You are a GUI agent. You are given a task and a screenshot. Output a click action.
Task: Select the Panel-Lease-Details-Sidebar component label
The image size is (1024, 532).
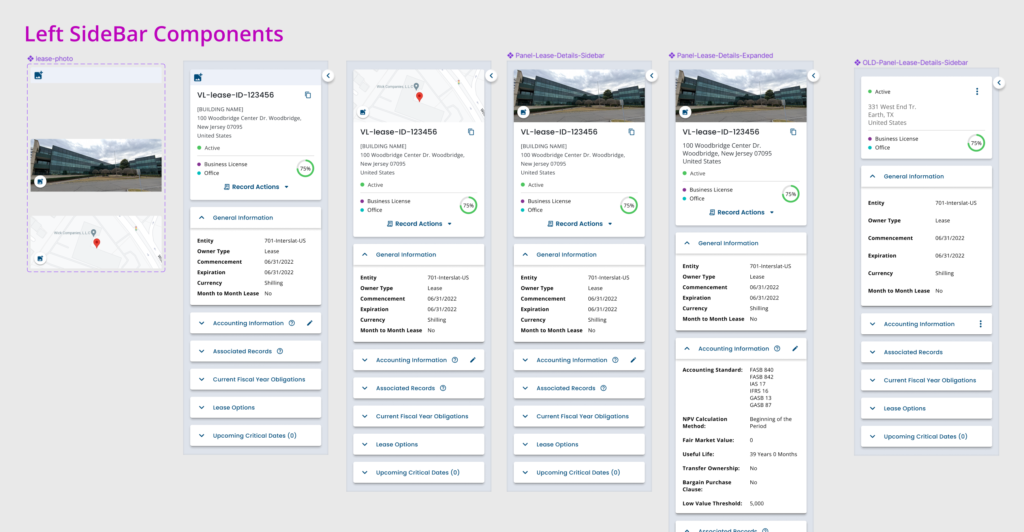click(559, 56)
